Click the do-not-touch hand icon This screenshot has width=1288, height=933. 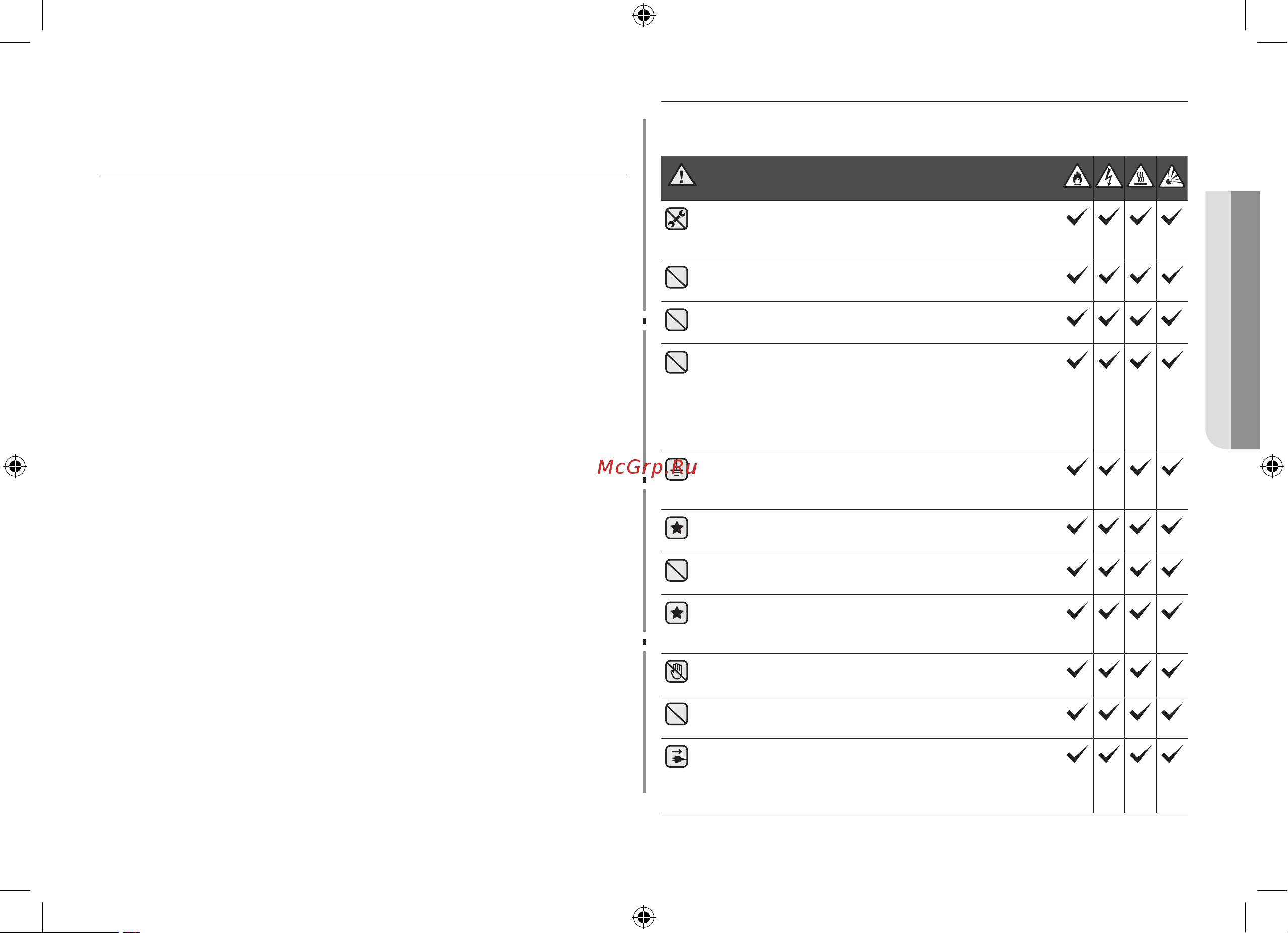tap(676, 671)
